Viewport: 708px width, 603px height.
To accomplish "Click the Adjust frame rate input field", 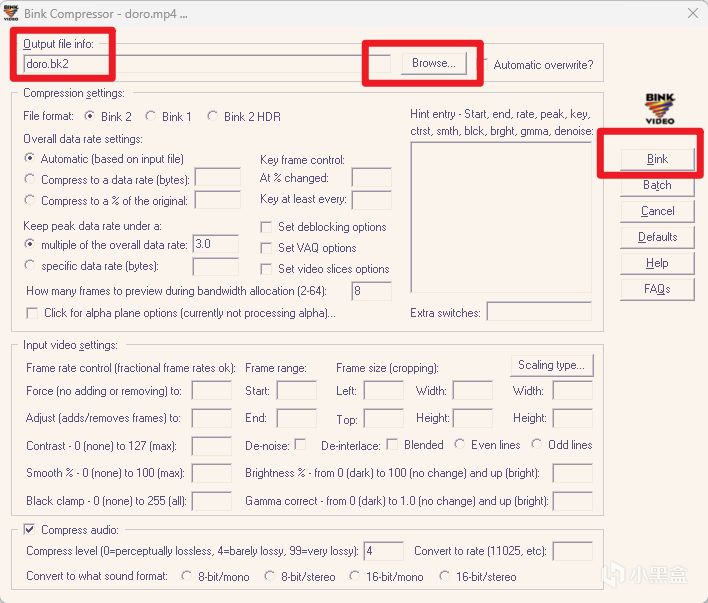I will click(x=211, y=418).
